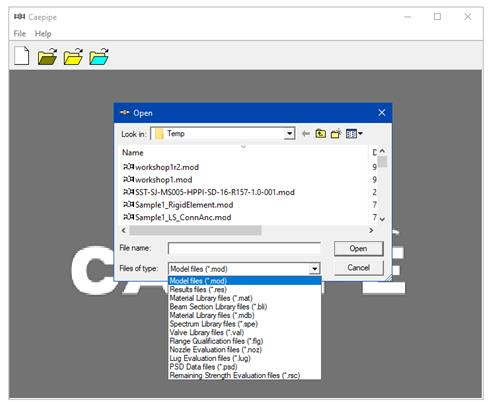Screen dimensions: 490x402
Task: Click the horizontal scroll right arrow
Action: 371,230
